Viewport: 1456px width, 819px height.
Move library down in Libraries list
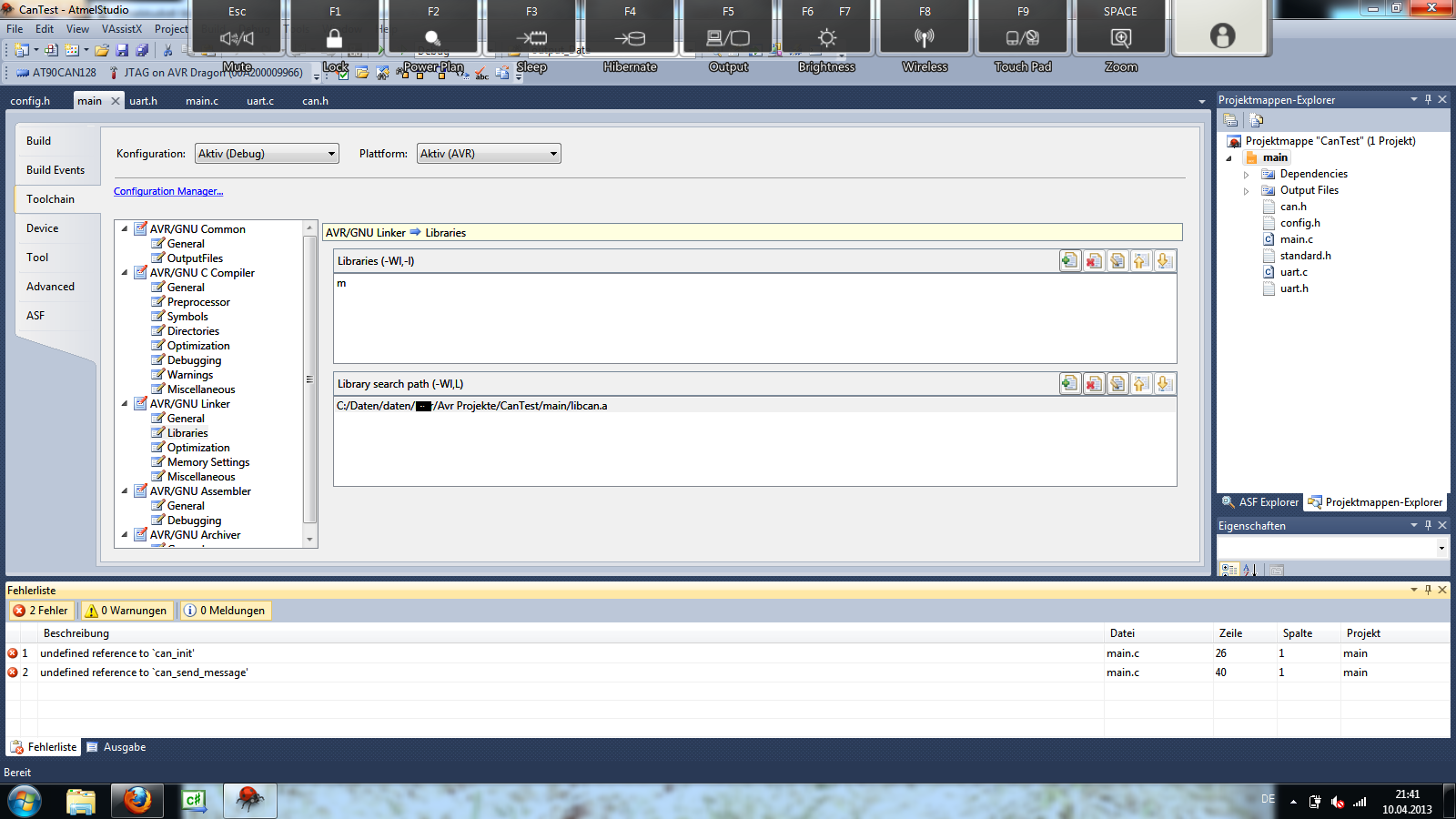[x=1165, y=261]
